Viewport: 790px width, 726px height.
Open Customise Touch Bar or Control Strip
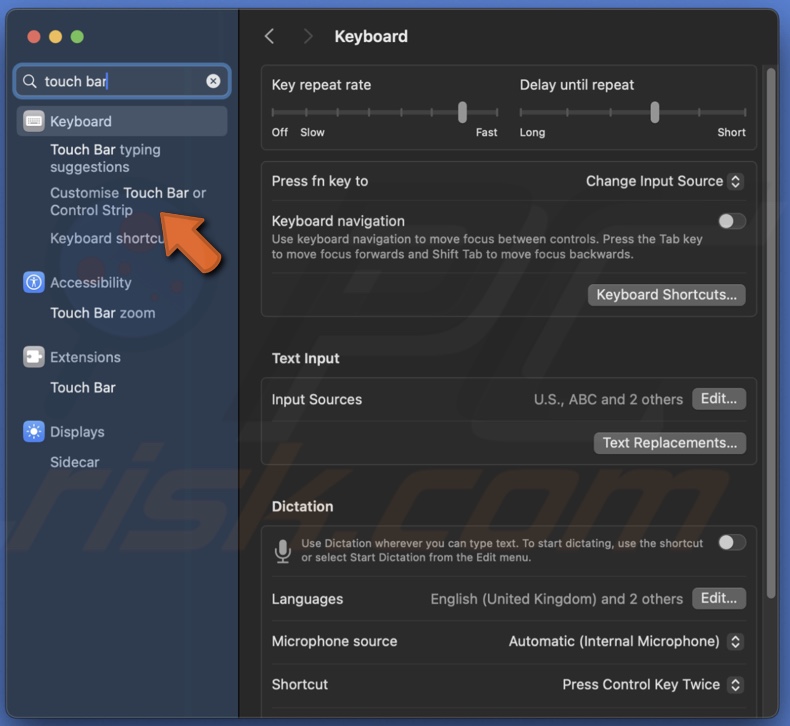128,202
